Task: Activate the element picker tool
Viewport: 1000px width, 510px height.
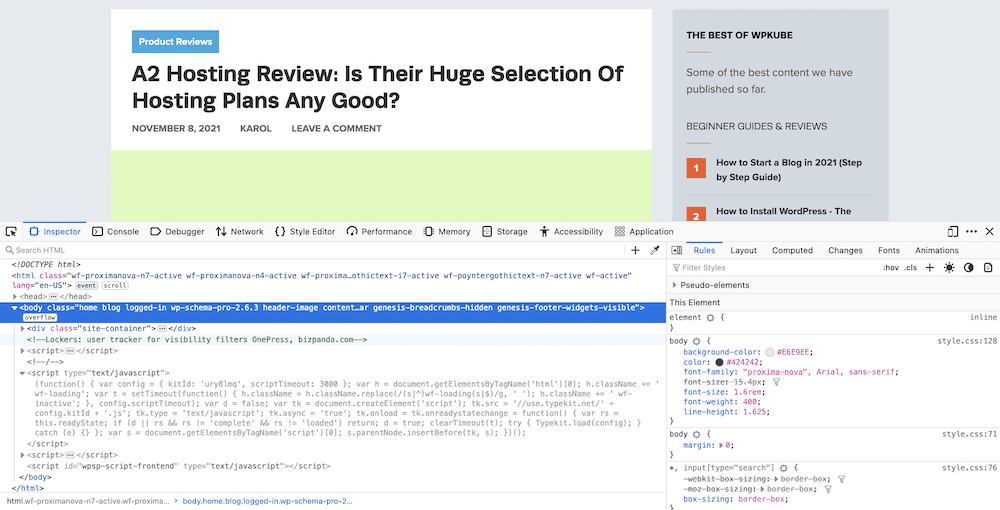Action: 10,231
